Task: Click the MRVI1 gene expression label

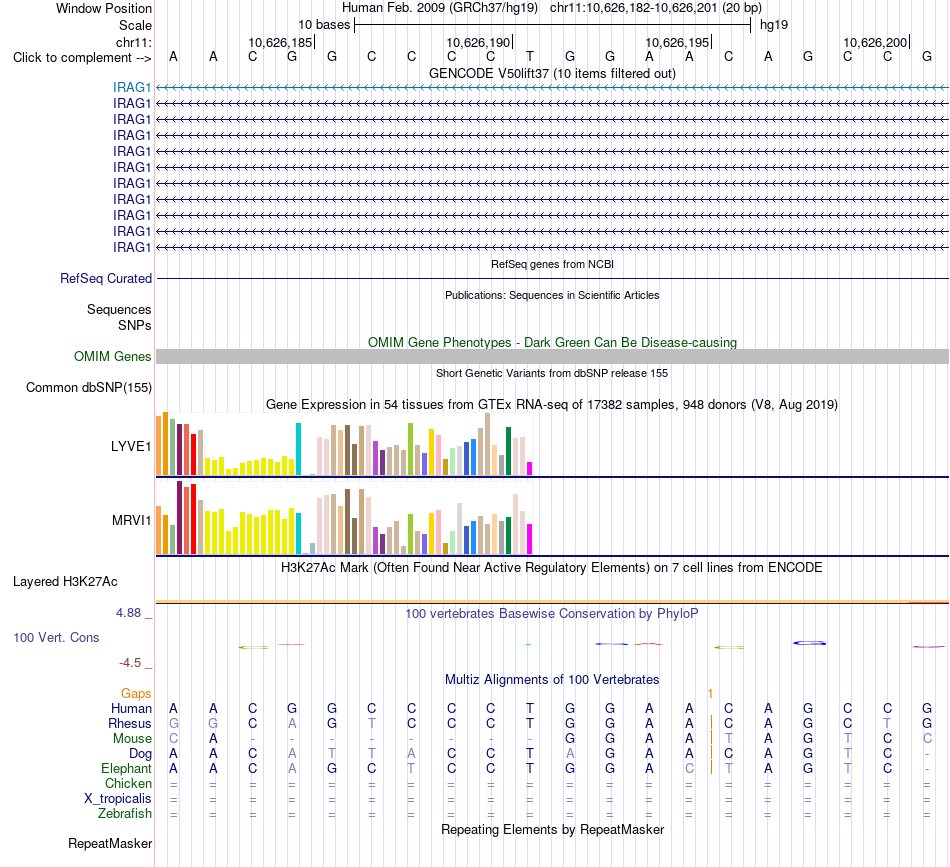Action: 131,520
